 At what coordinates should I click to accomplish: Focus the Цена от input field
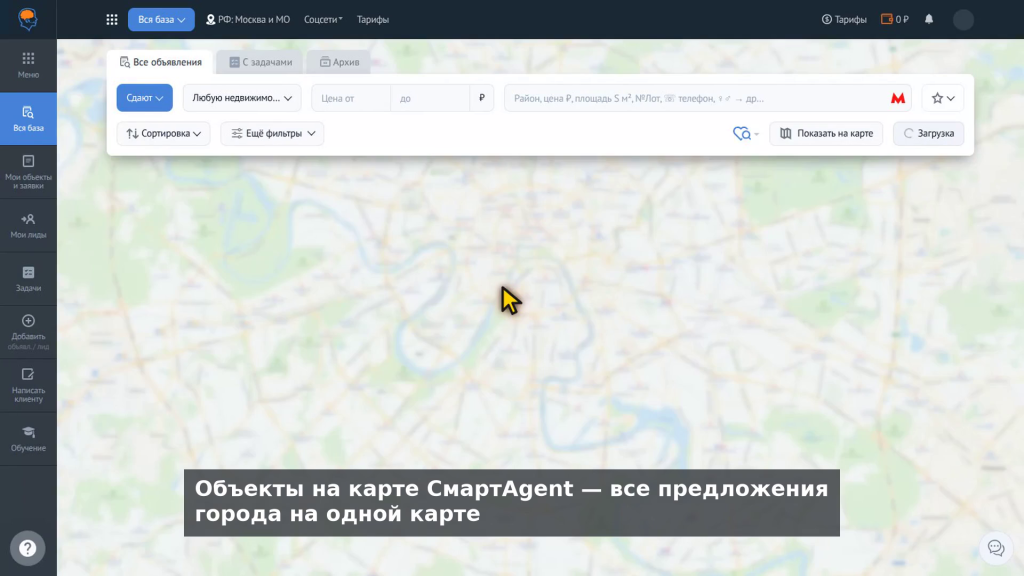[x=351, y=98]
